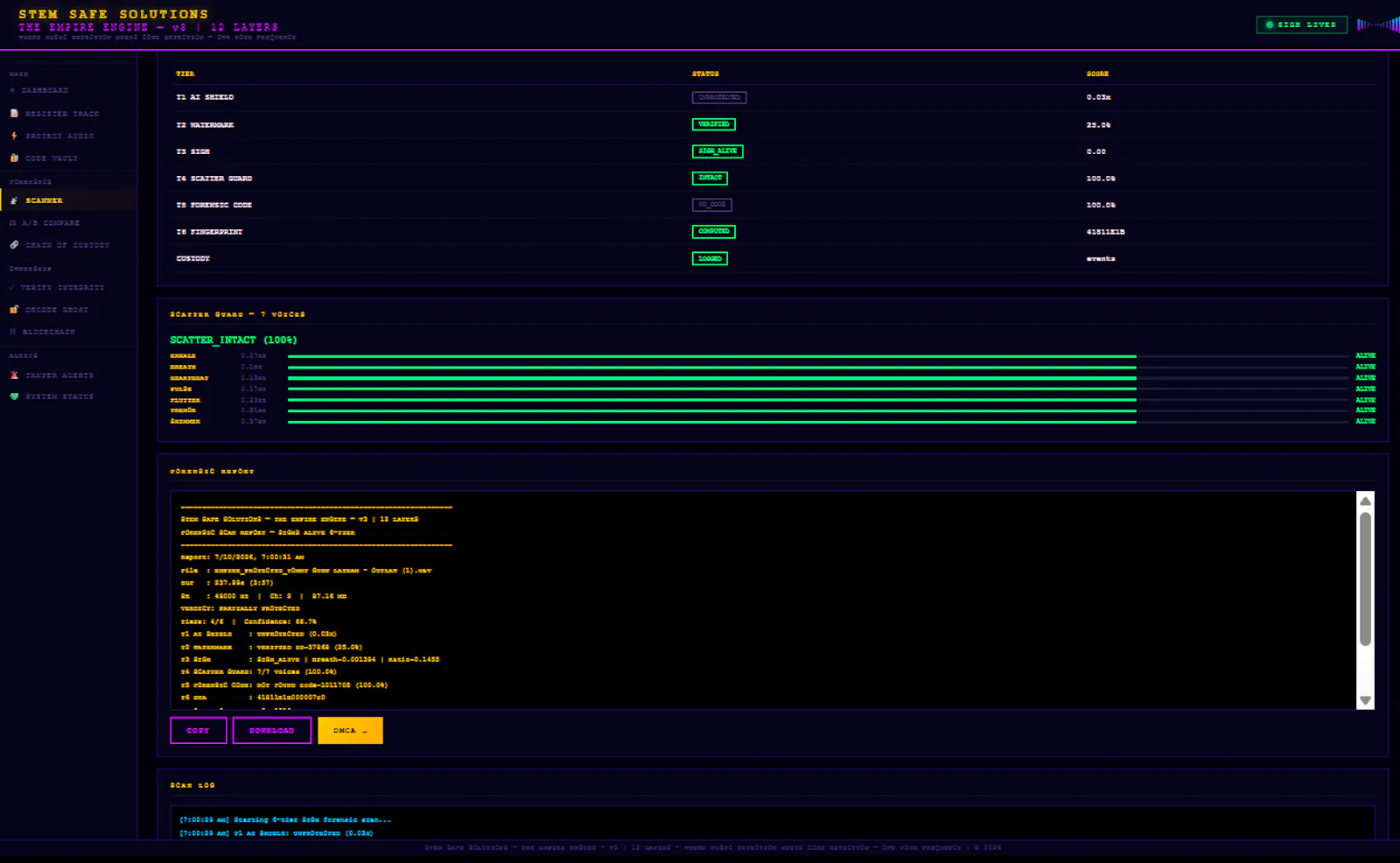The image size is (1400, 863).
Task: Click the Exhale voice progress bar
Action: (x=818, y=356)
